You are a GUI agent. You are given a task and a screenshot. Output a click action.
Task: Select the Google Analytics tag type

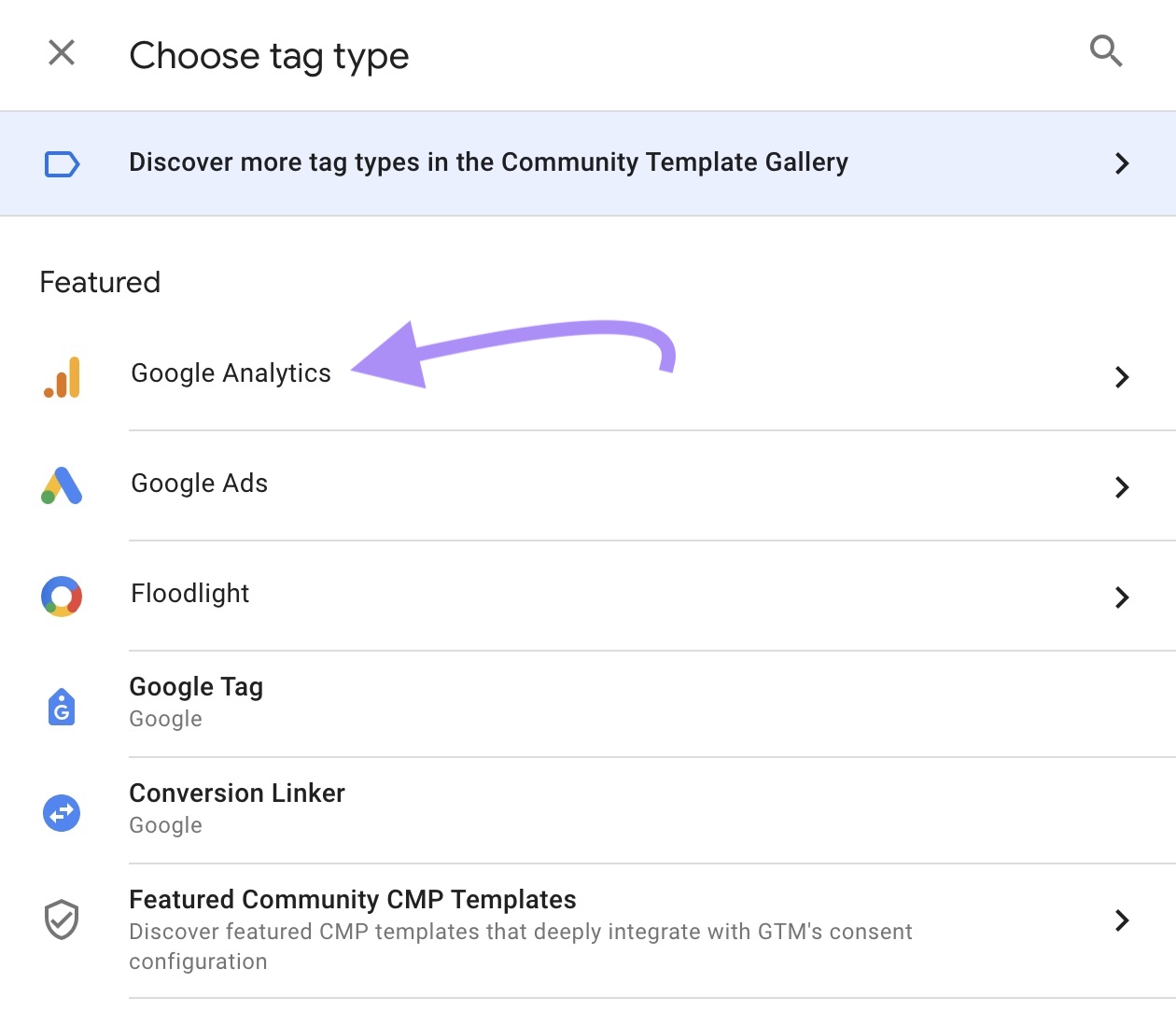[231, 372]
